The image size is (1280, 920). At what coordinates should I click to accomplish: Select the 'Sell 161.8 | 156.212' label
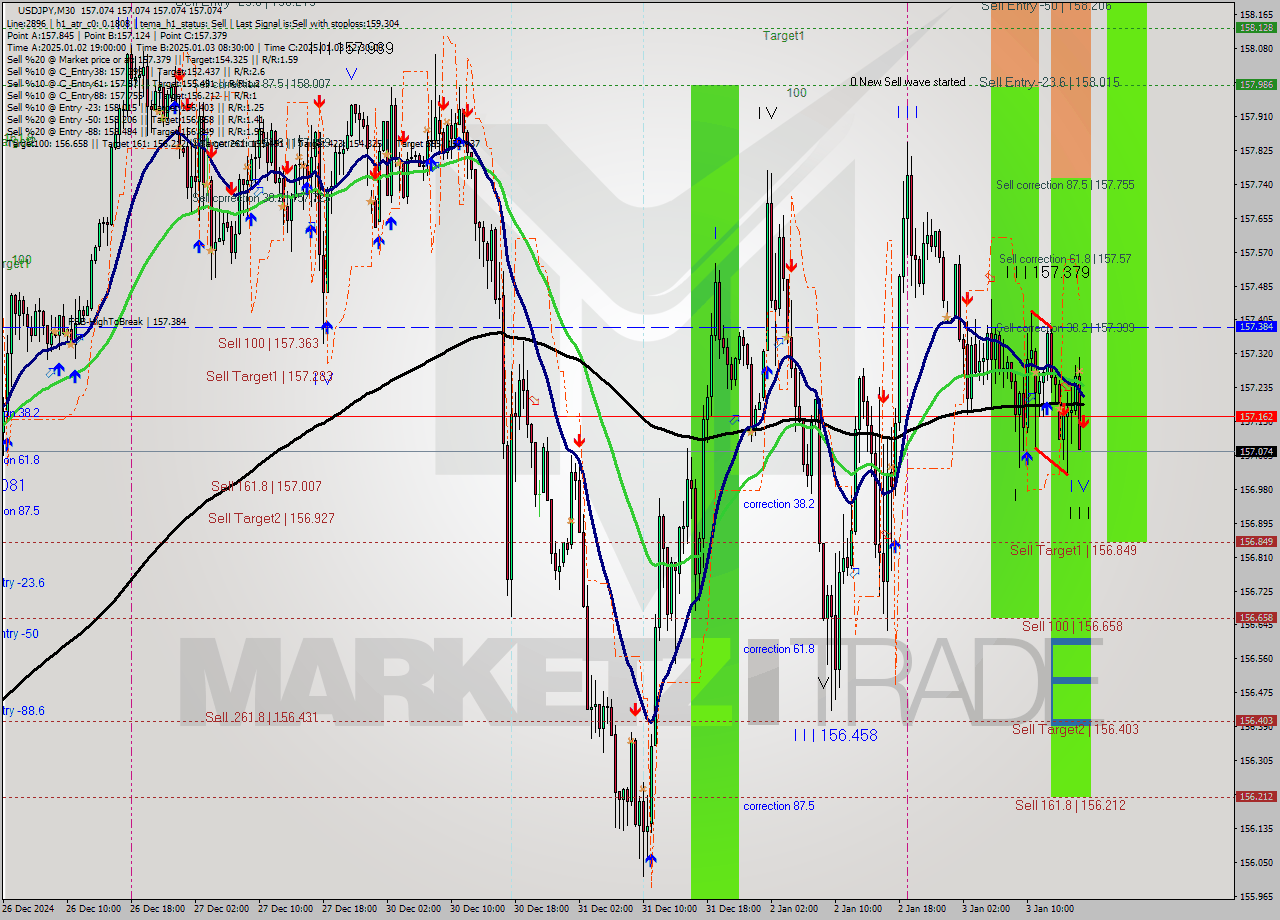pyautogui.click(x=1070, y=805)
